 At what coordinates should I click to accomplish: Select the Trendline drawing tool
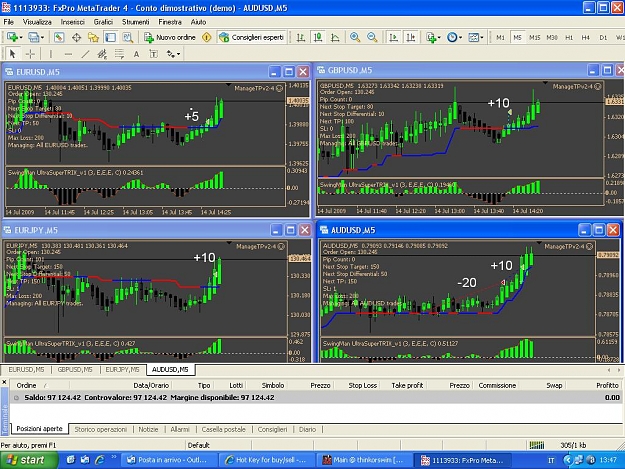85,54
